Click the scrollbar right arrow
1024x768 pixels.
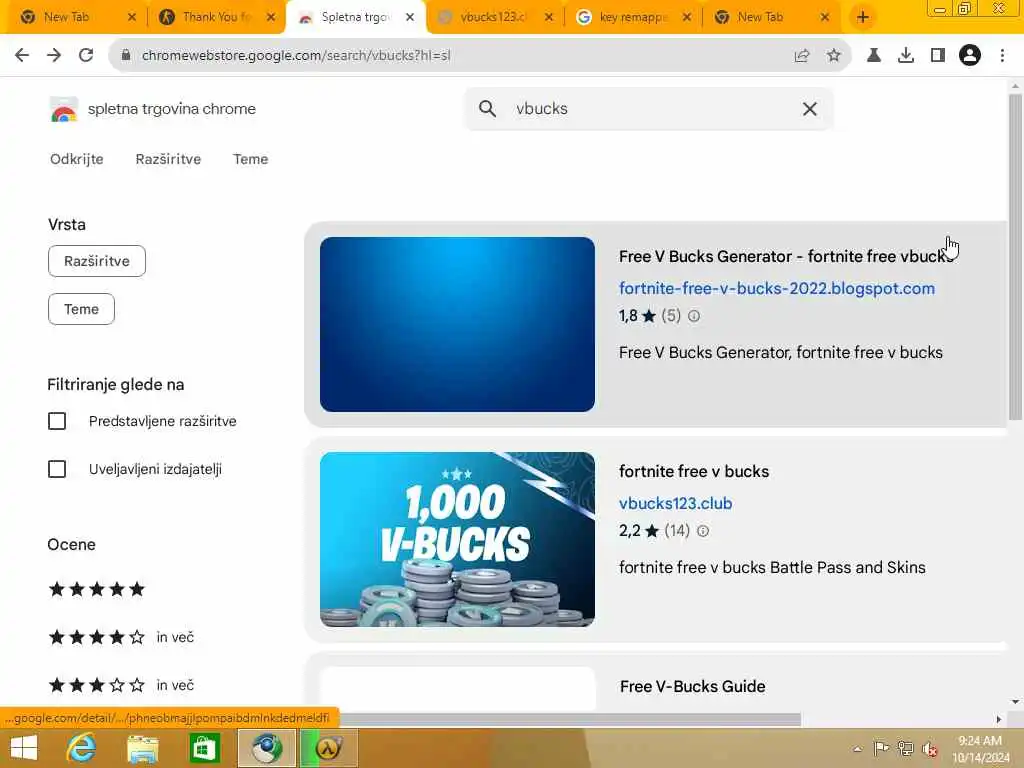pos(999,719)
